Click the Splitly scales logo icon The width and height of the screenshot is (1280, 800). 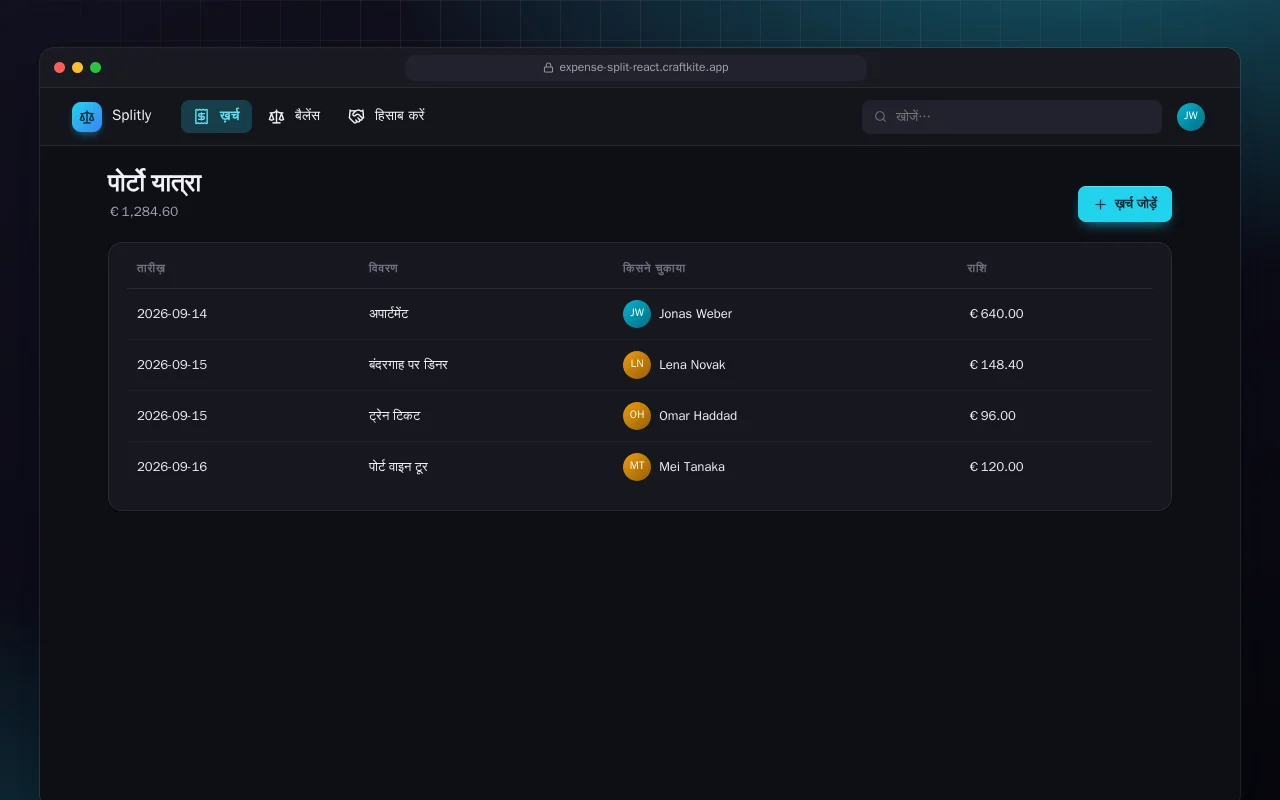pos(87,117)
